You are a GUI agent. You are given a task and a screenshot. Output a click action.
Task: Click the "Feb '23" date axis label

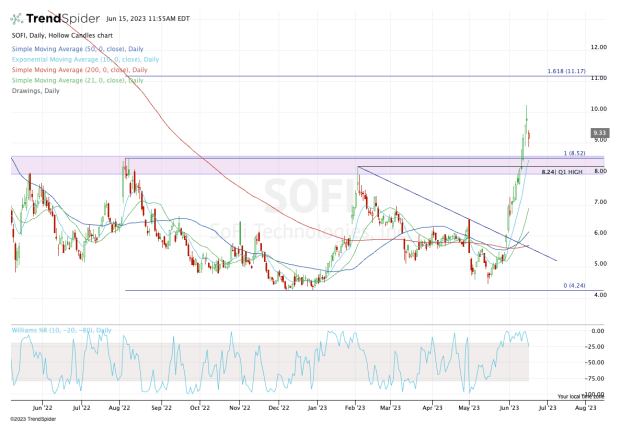(x=355, y=408)
